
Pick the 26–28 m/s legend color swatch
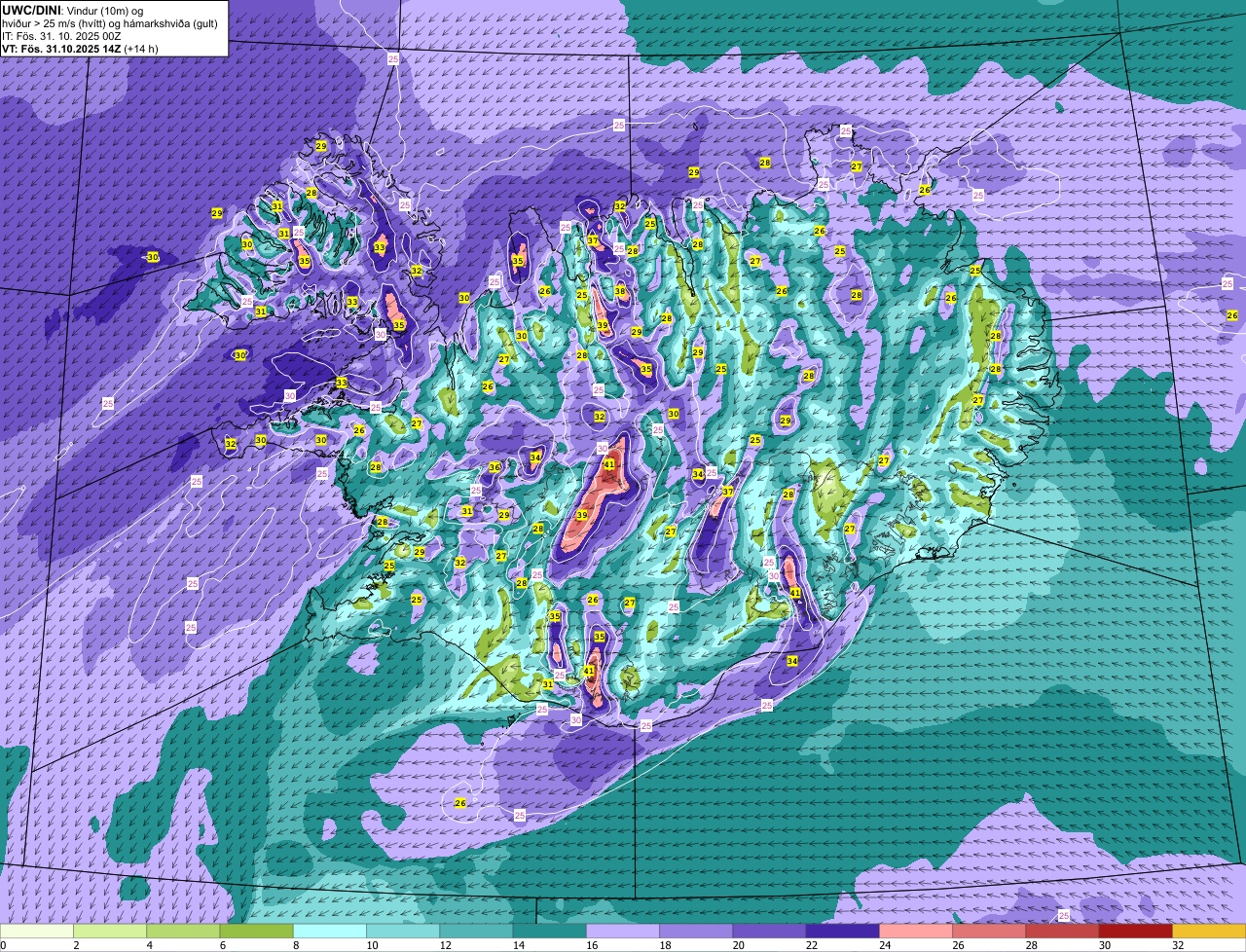[989, 931]
